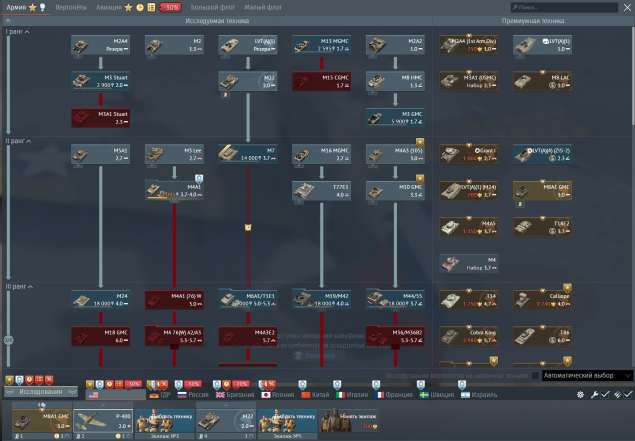Viewport: 635px width, 441px height.
Task: Switch to the Вертолёты tab
Action: pyautogui.click(x=71, y=7)
